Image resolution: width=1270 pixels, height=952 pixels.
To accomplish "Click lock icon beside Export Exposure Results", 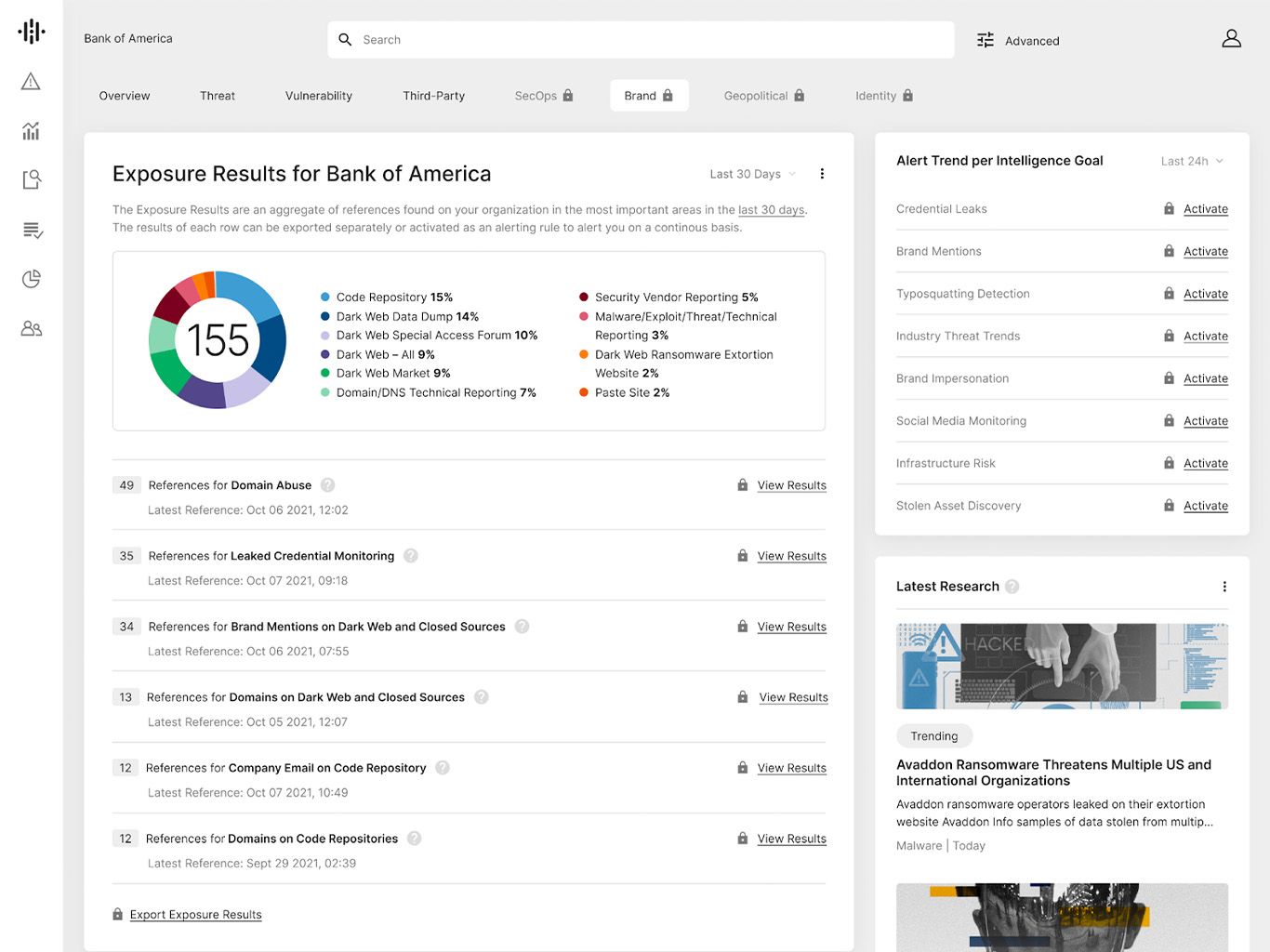I will click(118, 915).
